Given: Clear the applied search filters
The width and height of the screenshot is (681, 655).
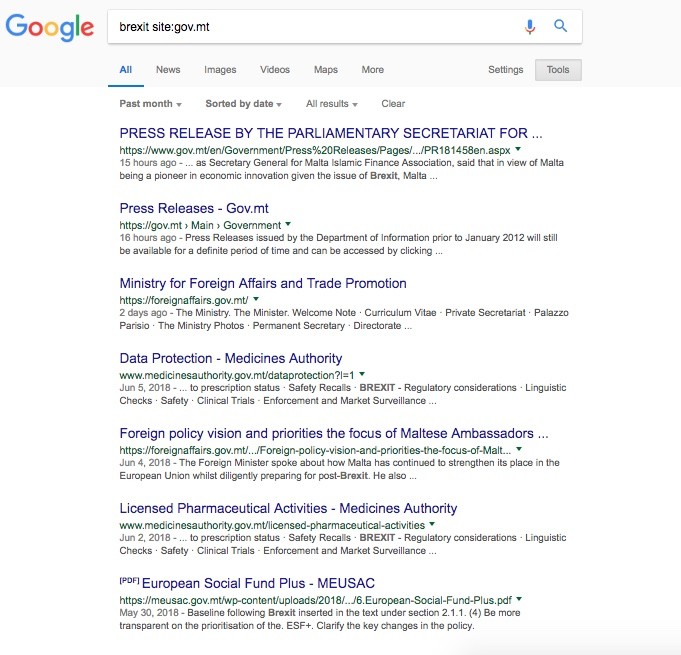Looking at the screenshot, I should 393,104.
